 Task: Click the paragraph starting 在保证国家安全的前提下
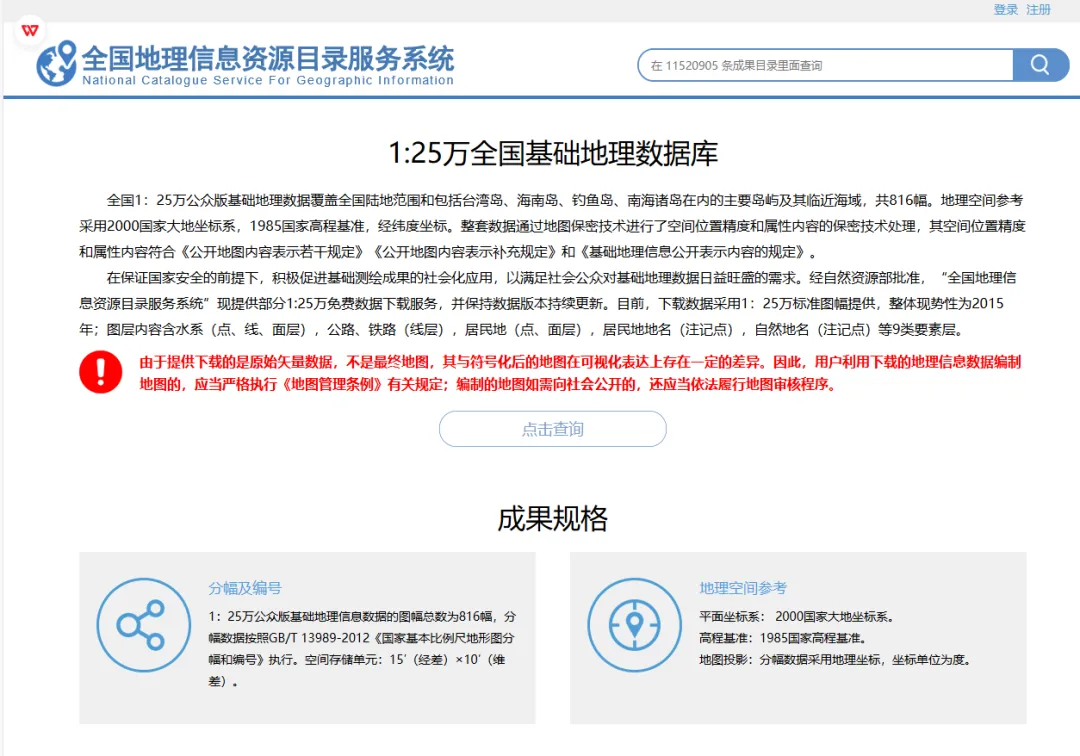(548, 304)
